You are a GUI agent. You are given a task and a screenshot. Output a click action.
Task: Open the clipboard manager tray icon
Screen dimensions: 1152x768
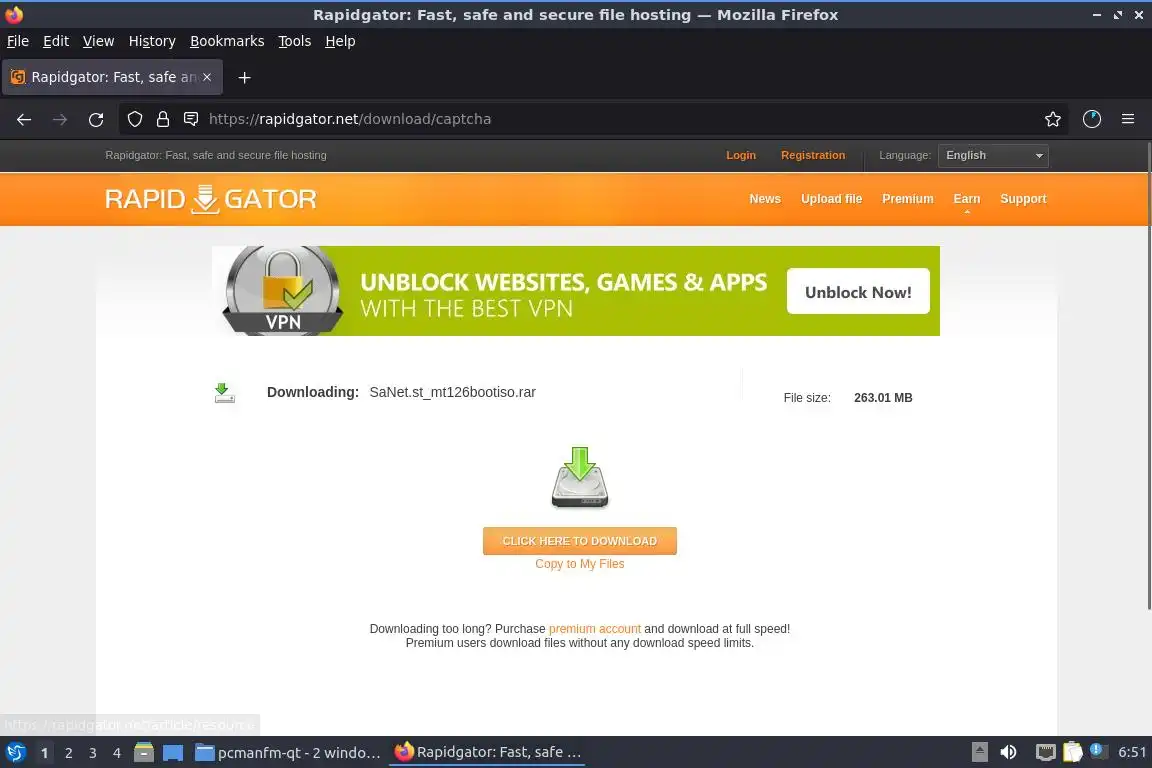pos(1073,752)
